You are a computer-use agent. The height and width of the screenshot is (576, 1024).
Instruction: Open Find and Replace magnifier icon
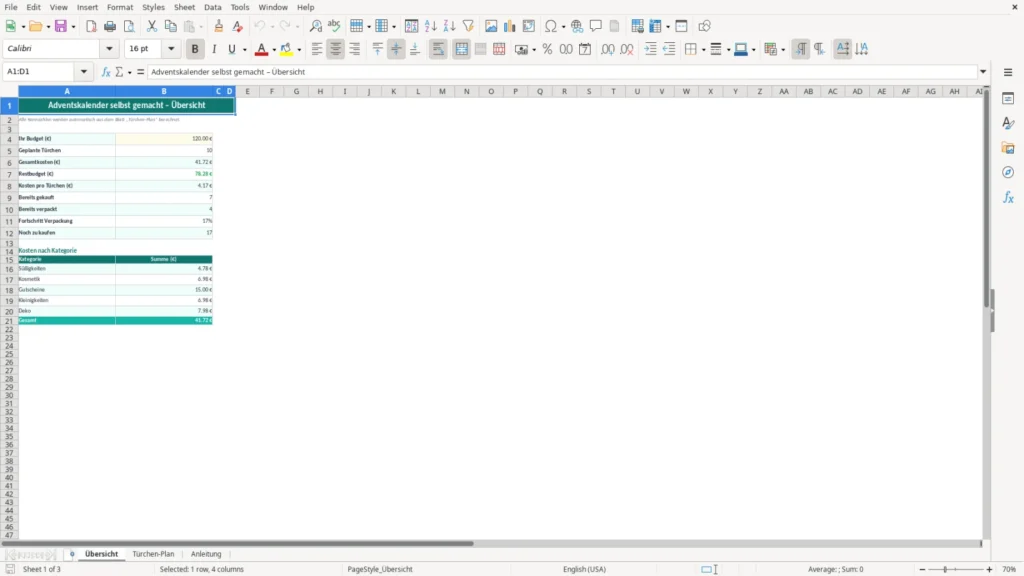pos(315,26)
